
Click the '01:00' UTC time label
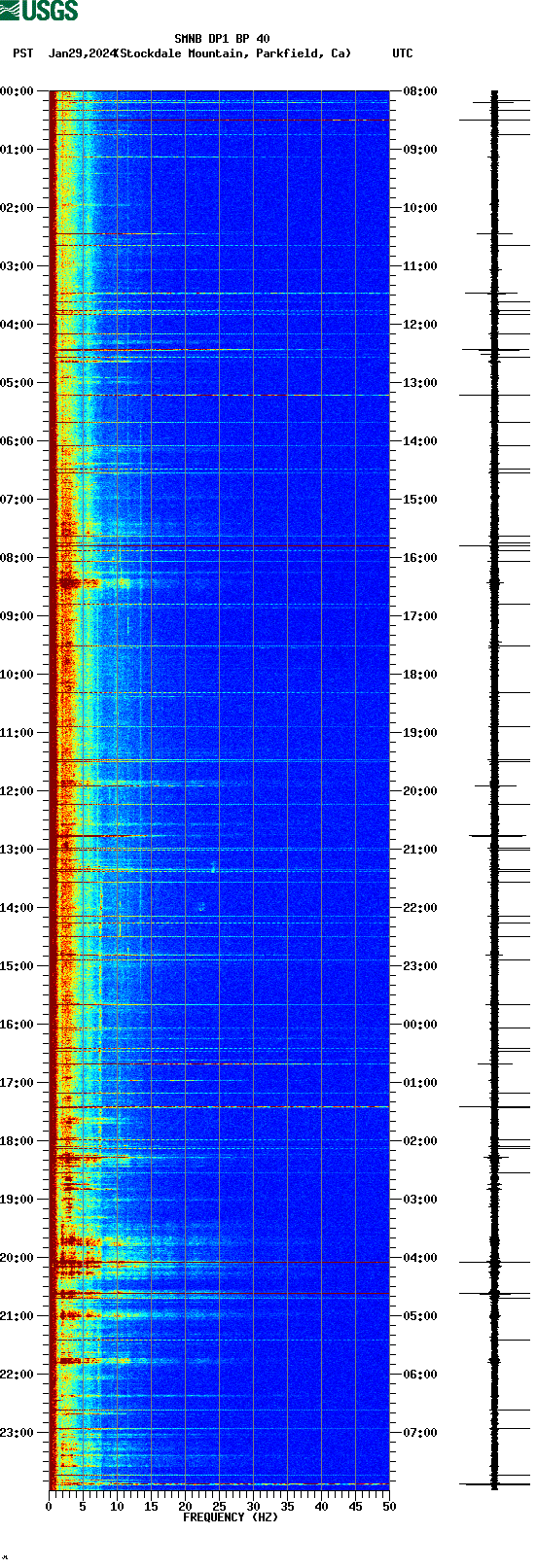tap(420, 1083)
